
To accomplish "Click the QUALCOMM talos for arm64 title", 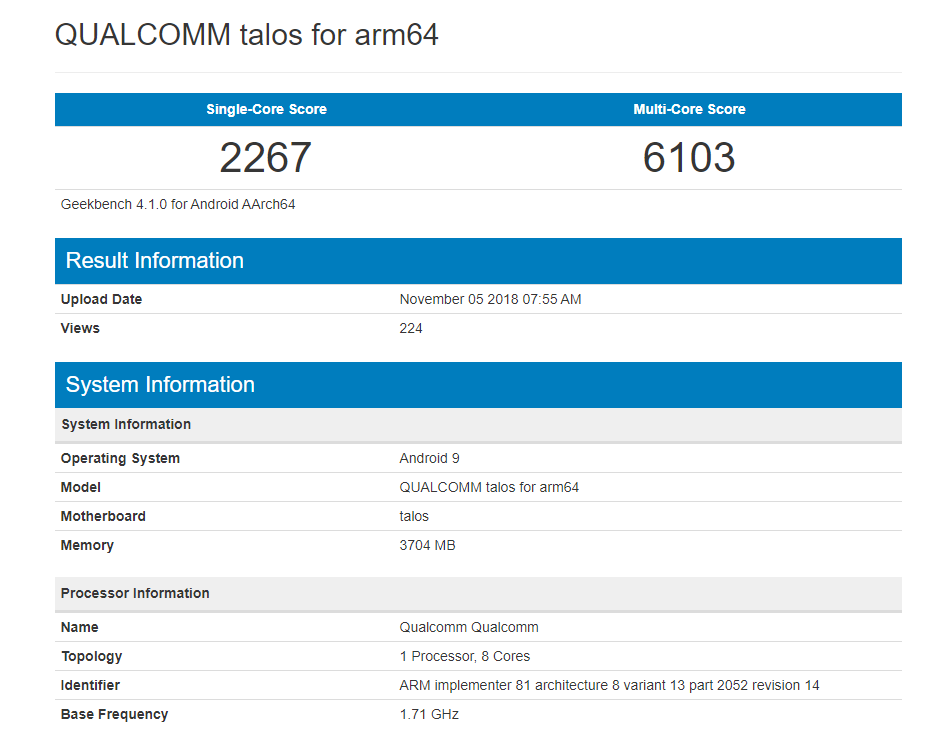I will coord(246,34).
